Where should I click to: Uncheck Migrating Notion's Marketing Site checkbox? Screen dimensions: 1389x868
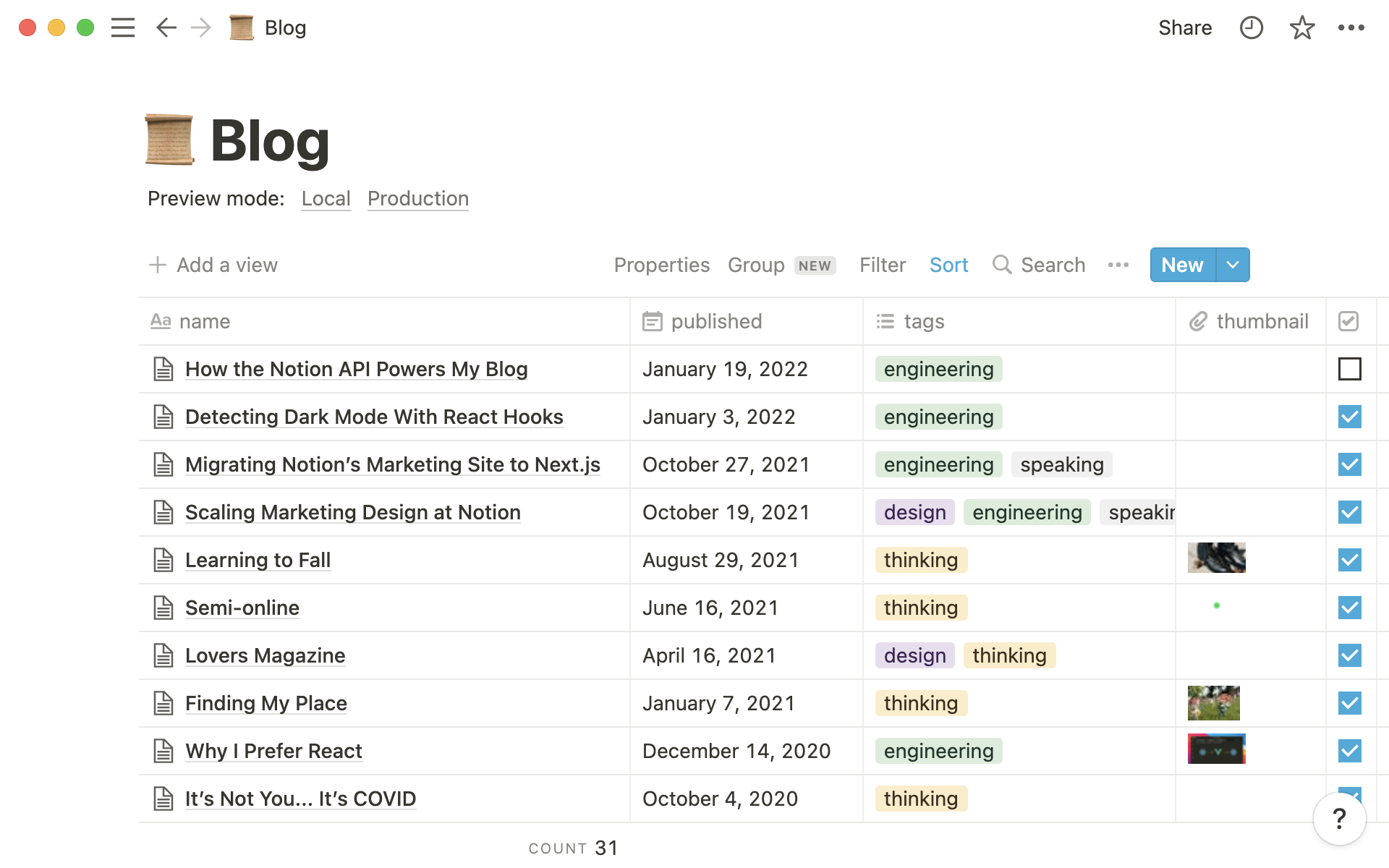pos(1350,464)
